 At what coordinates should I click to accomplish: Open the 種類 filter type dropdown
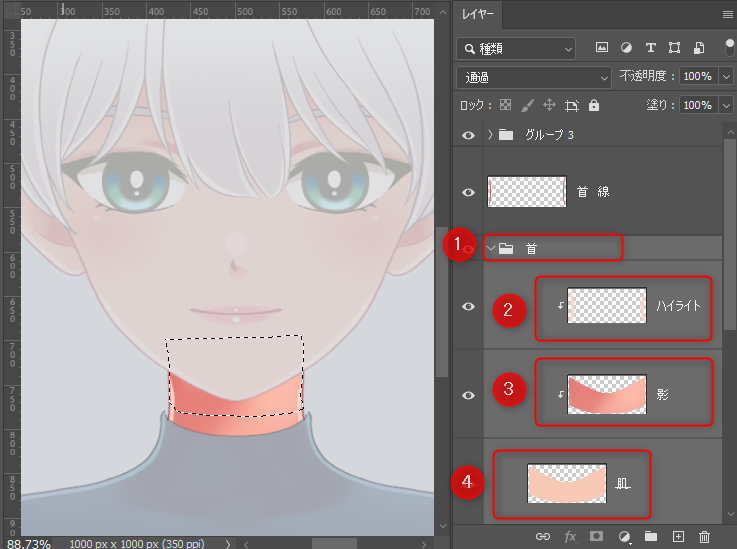[x=516, y=47]
